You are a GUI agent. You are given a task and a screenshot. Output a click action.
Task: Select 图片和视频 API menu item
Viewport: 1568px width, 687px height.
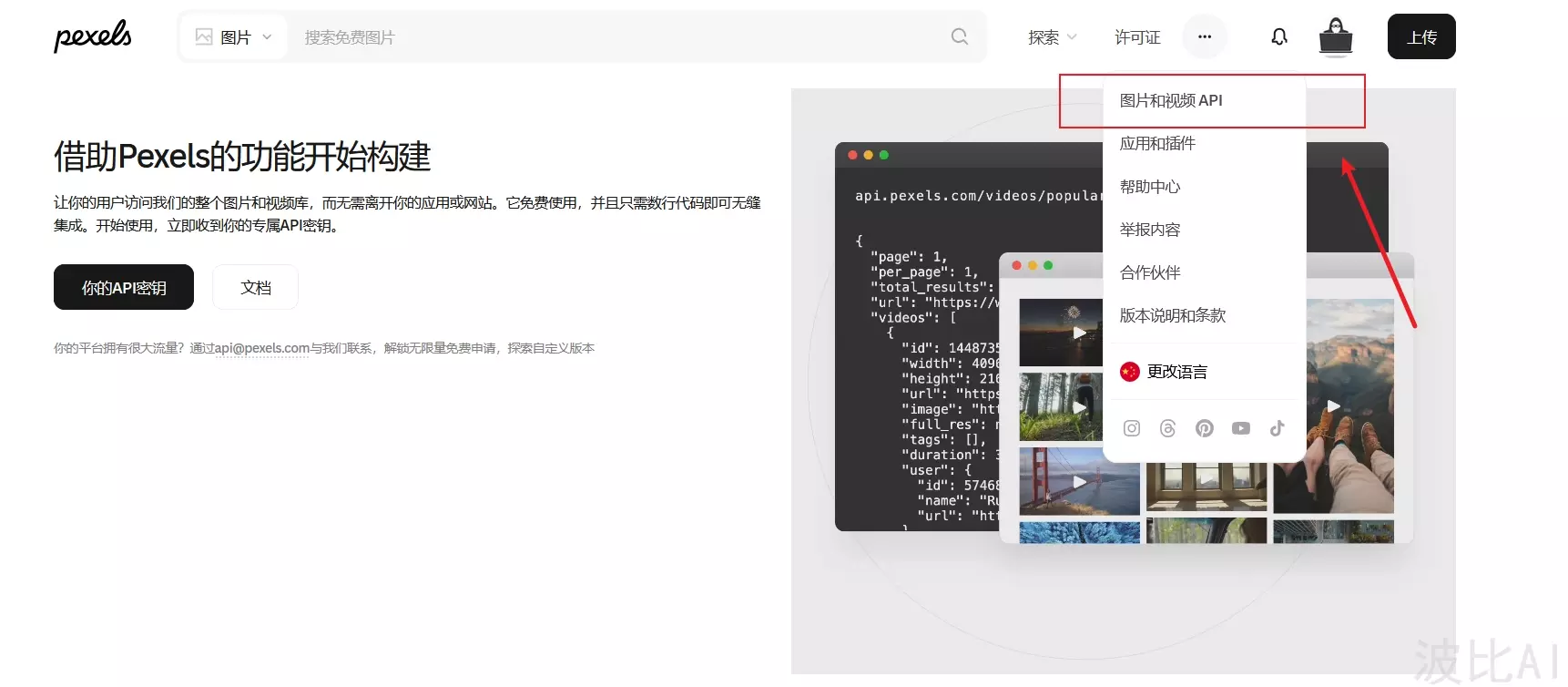point(1205,100)
